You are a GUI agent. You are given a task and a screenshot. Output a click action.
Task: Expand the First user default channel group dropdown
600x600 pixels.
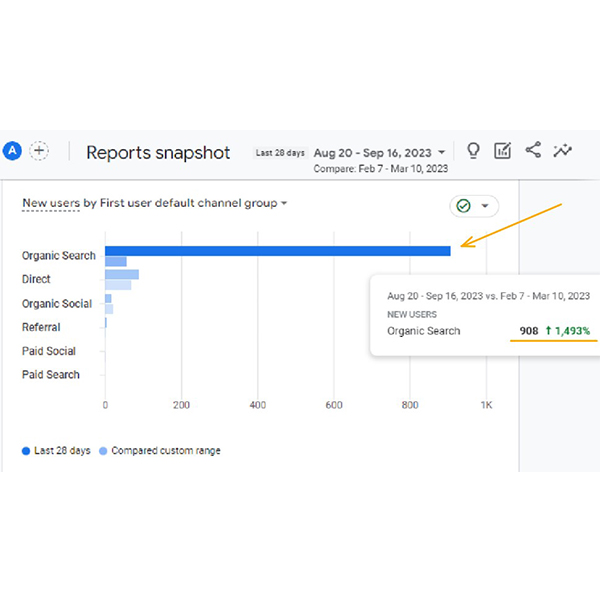[284, 203]
